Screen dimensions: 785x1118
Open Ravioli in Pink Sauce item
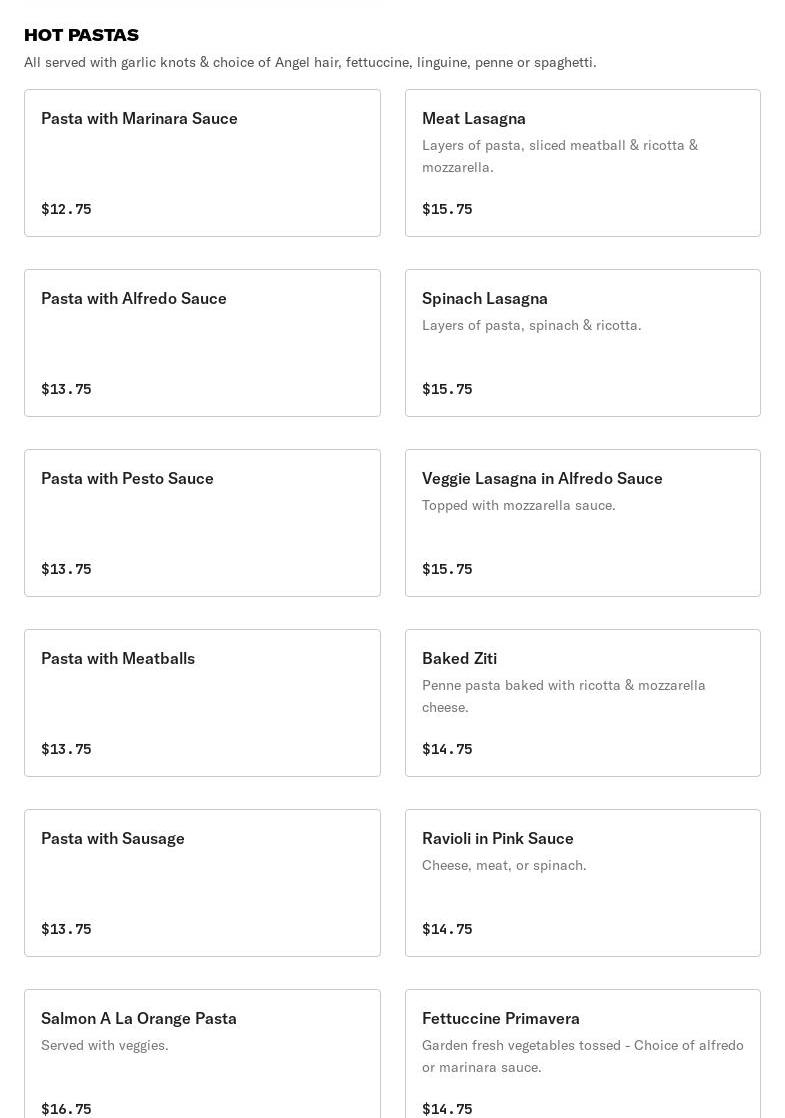[583, 883]
